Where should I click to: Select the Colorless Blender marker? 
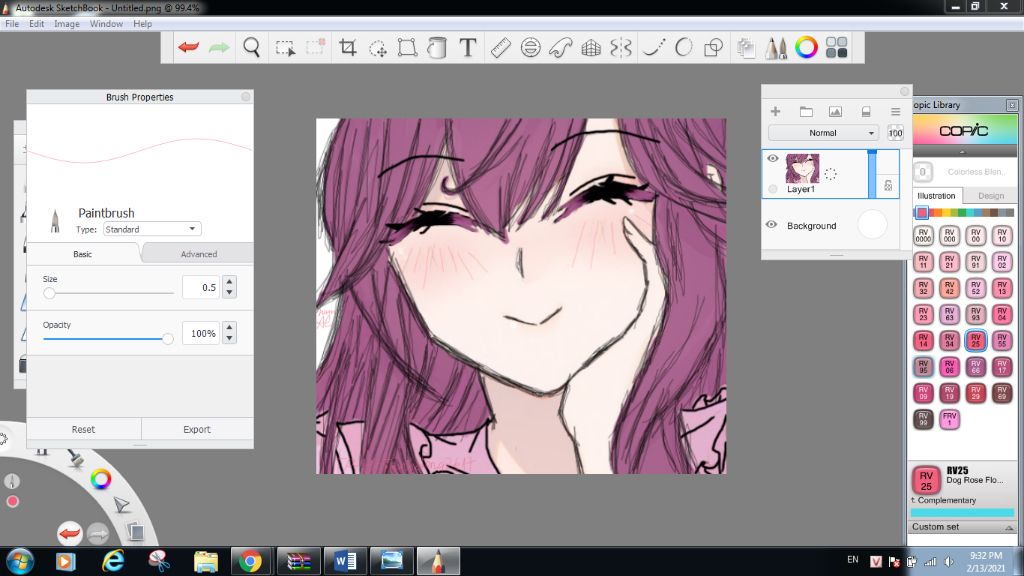(x=922, y=172)
